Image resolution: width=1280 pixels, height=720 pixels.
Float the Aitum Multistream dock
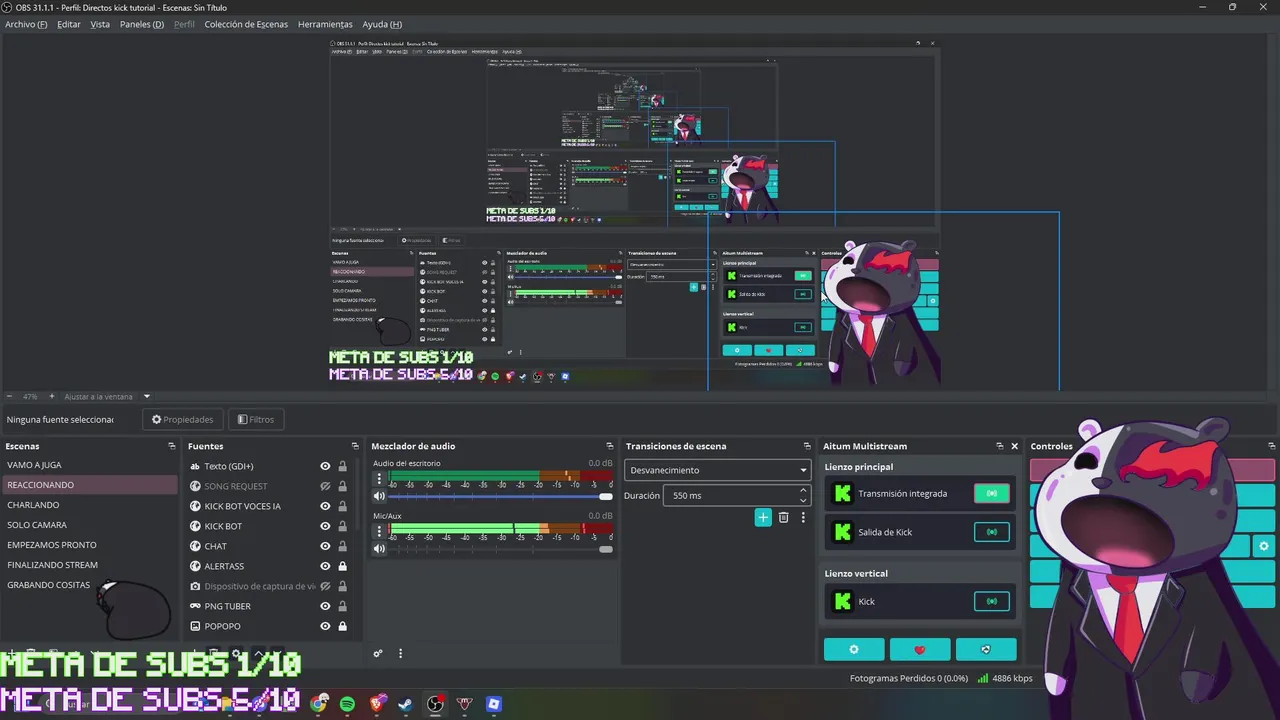tap(999, 446)
